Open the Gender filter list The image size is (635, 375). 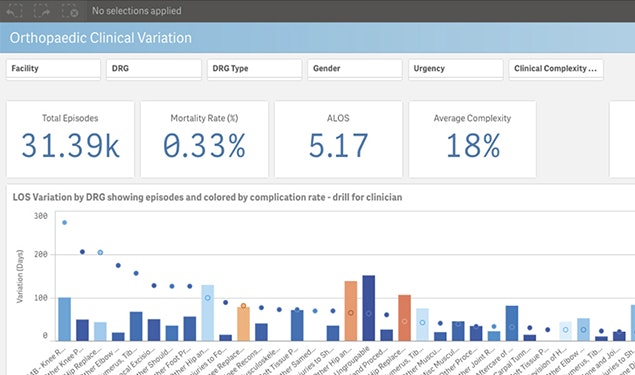355,69
